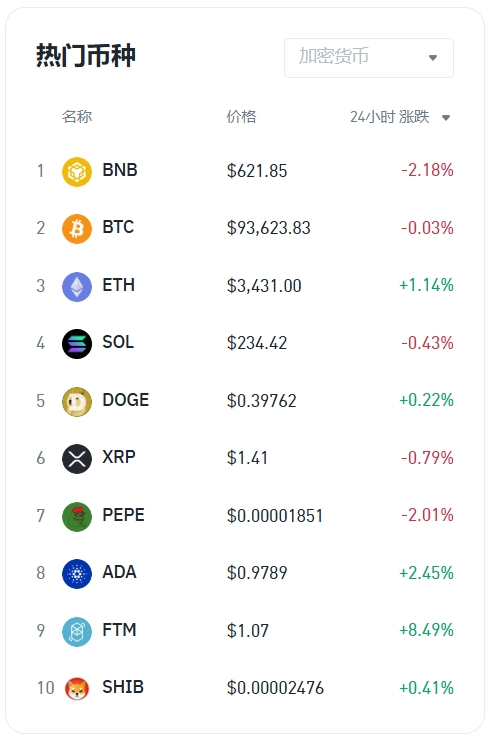Open the BTC name link
The height and width of the screenshot is (744, 492).
coord(118,227)
